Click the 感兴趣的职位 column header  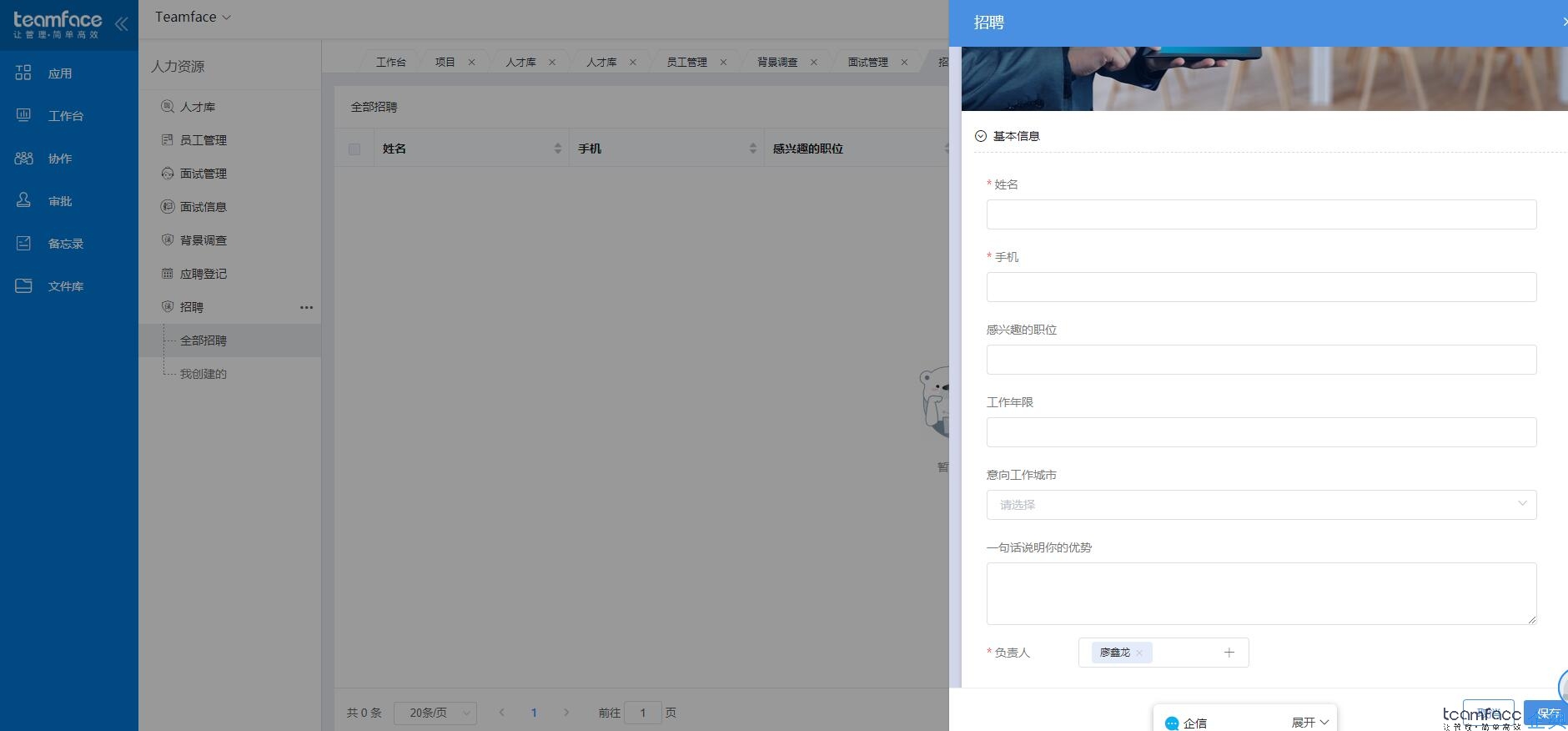coord(807,149)
